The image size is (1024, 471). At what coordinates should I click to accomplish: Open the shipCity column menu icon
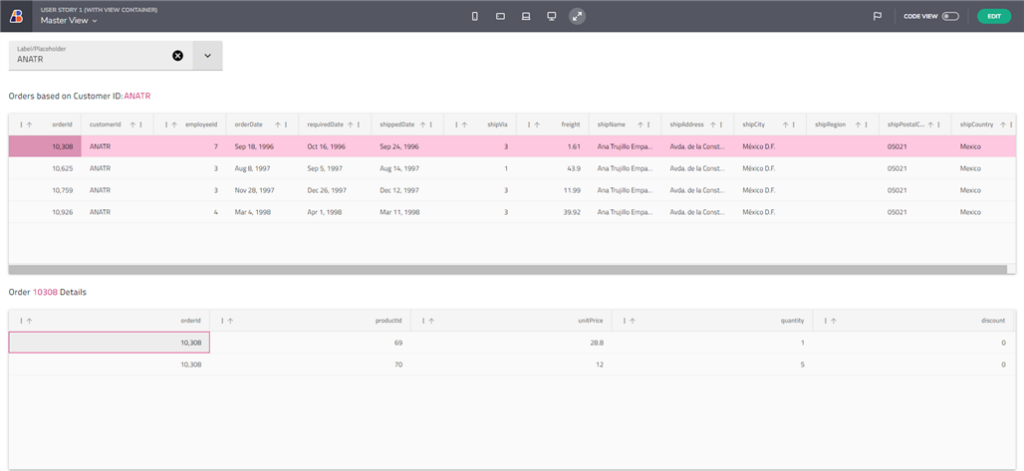pos(793,124)
